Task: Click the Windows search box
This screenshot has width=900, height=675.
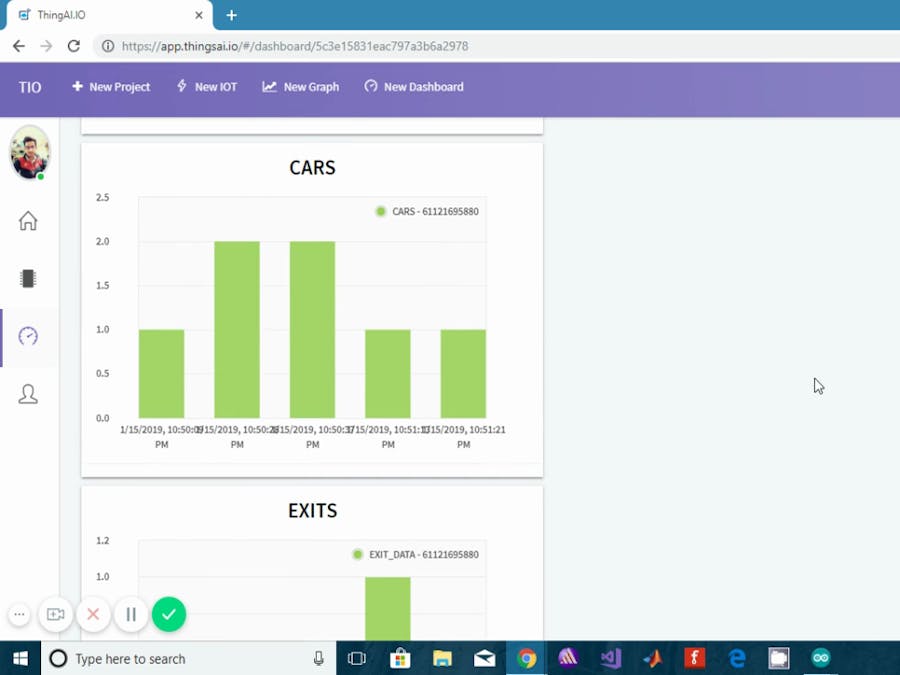Action: pyautogui.click(x=188, y=658)
